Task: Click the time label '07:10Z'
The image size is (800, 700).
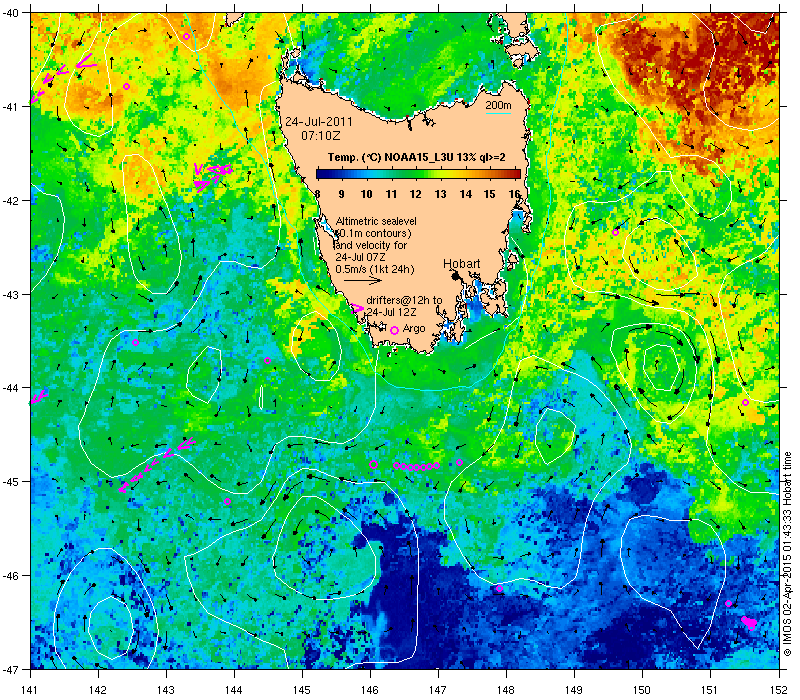Action: (x=321, y=136)
